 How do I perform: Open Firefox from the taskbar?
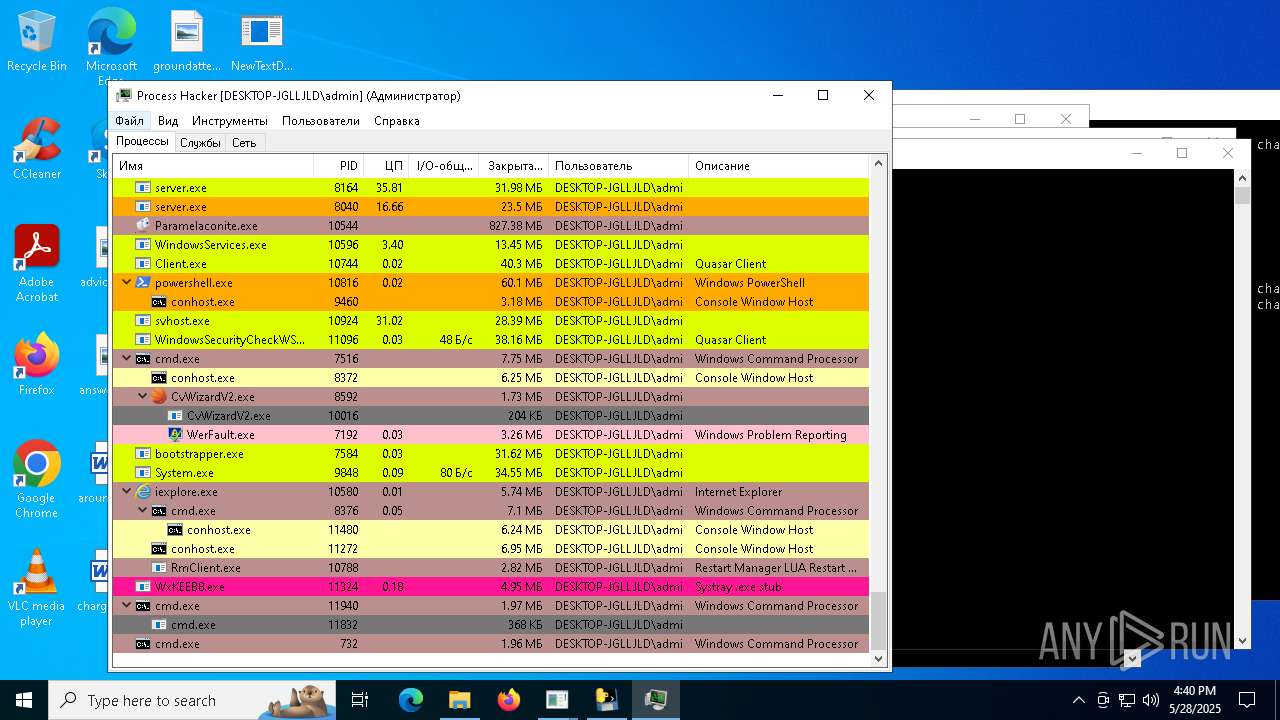point(508,700)
